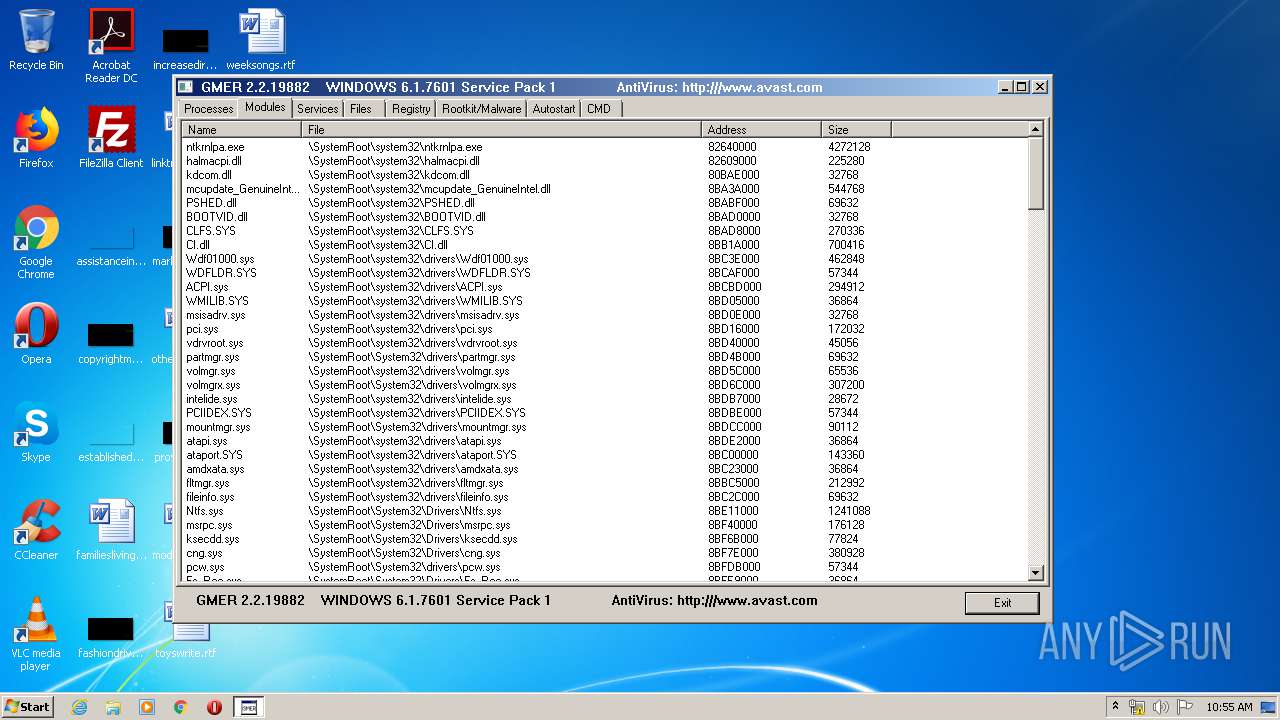Open CCleaner desktop shortcut
The image size is (1280, 720).
tap(36, 530)
